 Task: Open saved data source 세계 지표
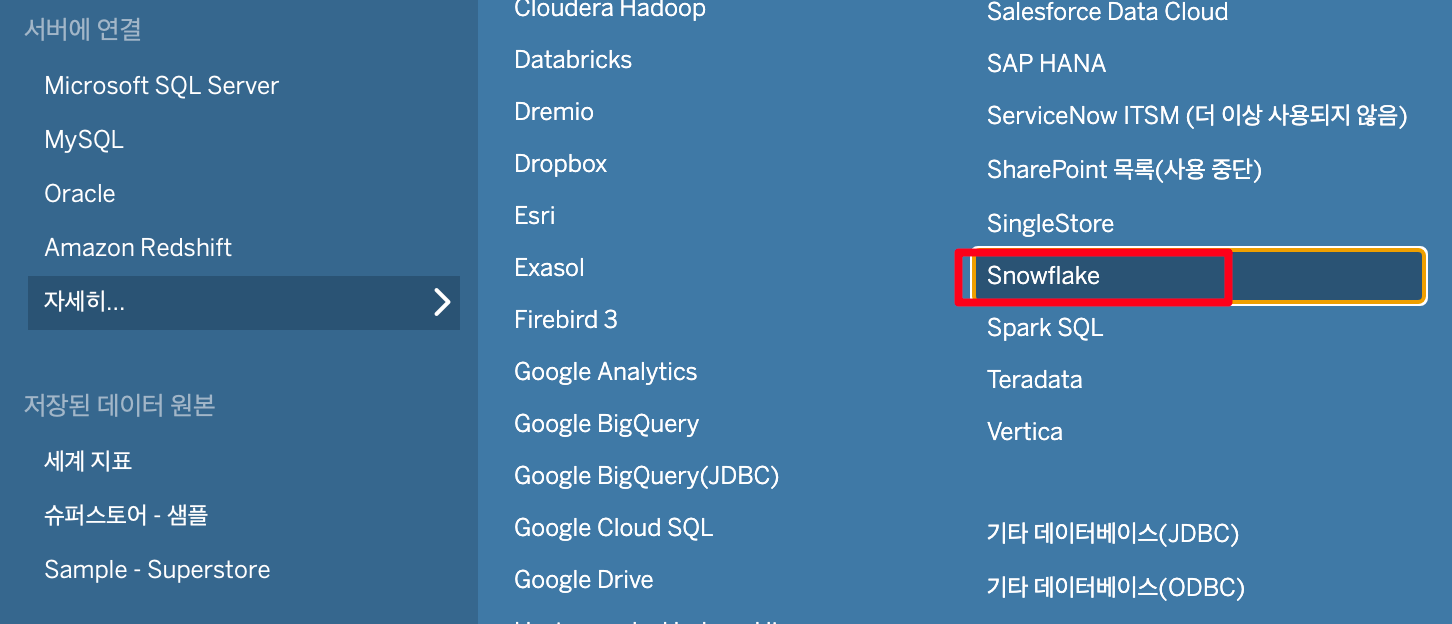click(88, 461)
